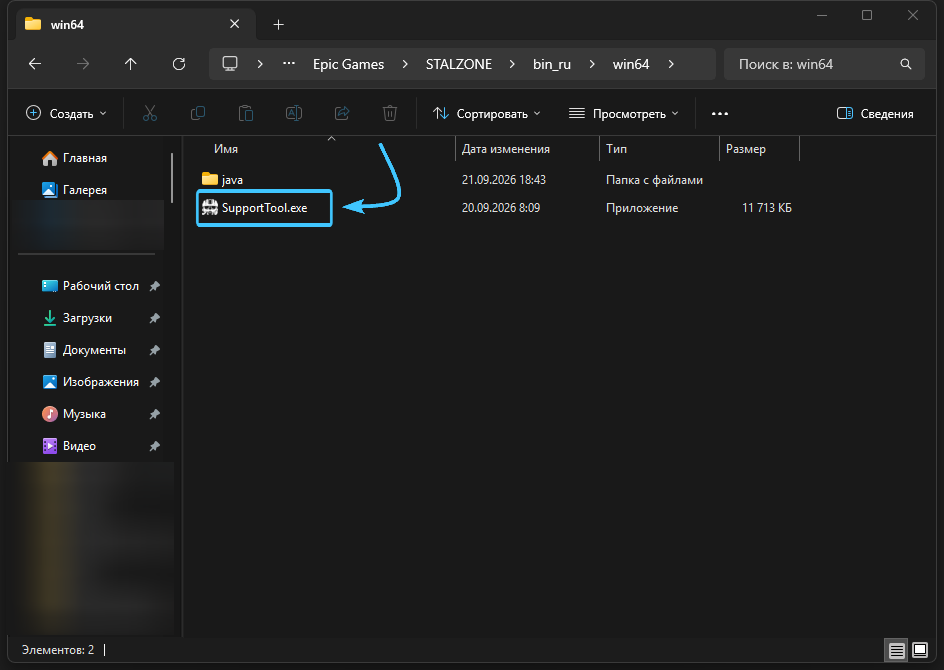
Task: Navigate to STALZONE in breadcrumb path
Action: (459, 64)
